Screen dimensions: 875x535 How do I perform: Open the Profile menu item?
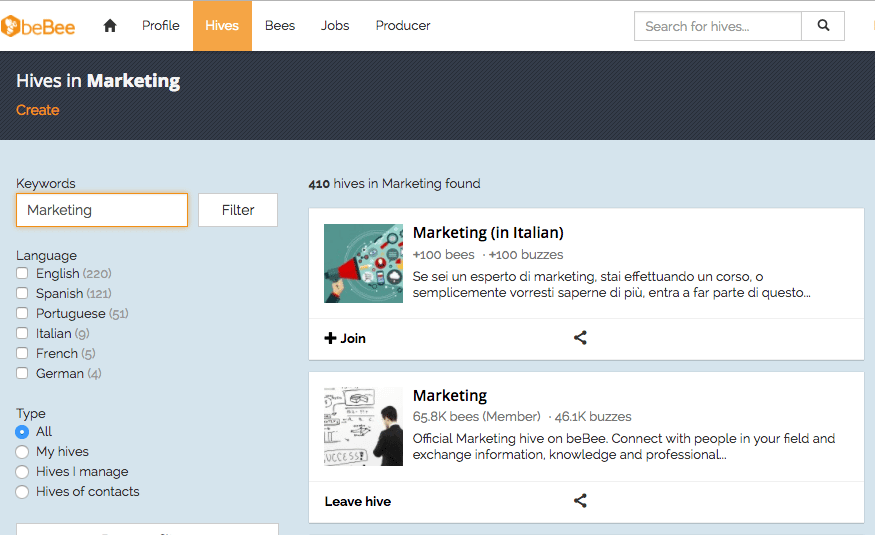pyautogui.click(x=160, y=26)
